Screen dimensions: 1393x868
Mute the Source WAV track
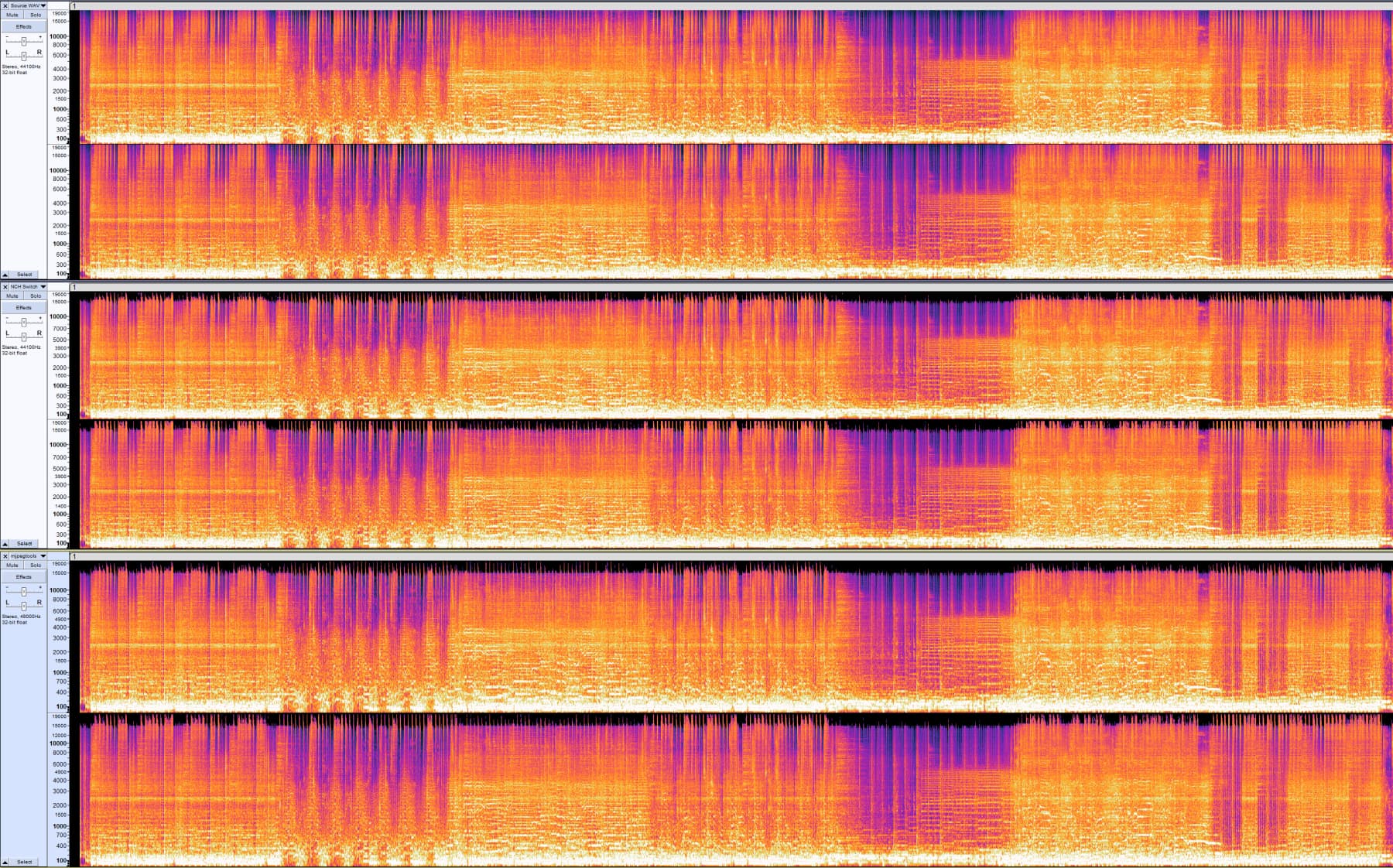coord(12,15)
